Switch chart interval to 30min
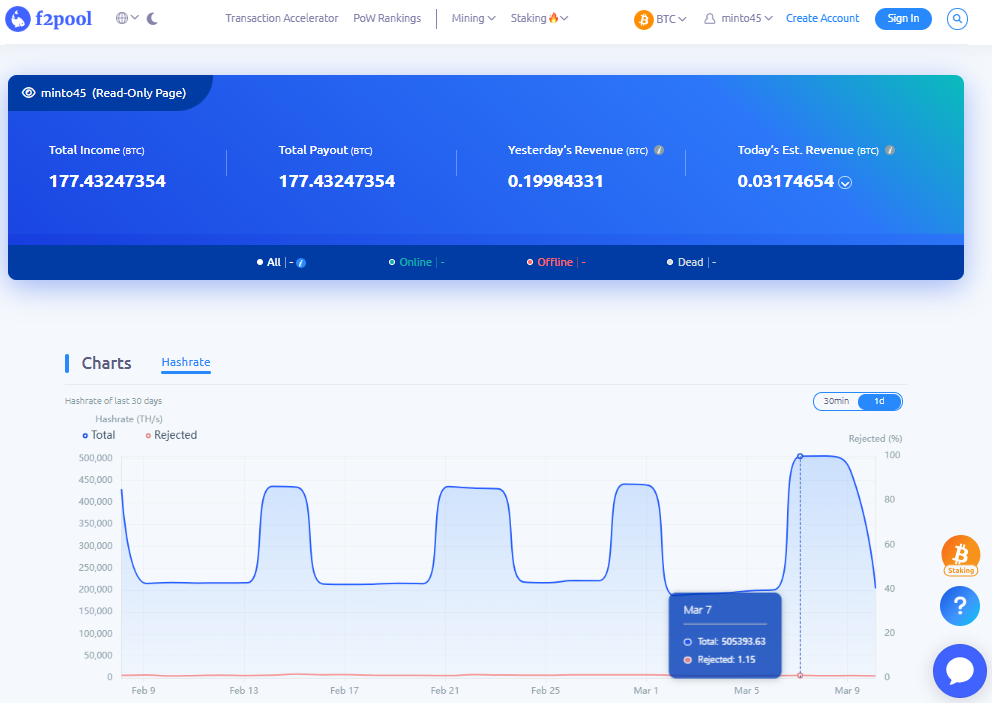 click(x=837, y=400)
